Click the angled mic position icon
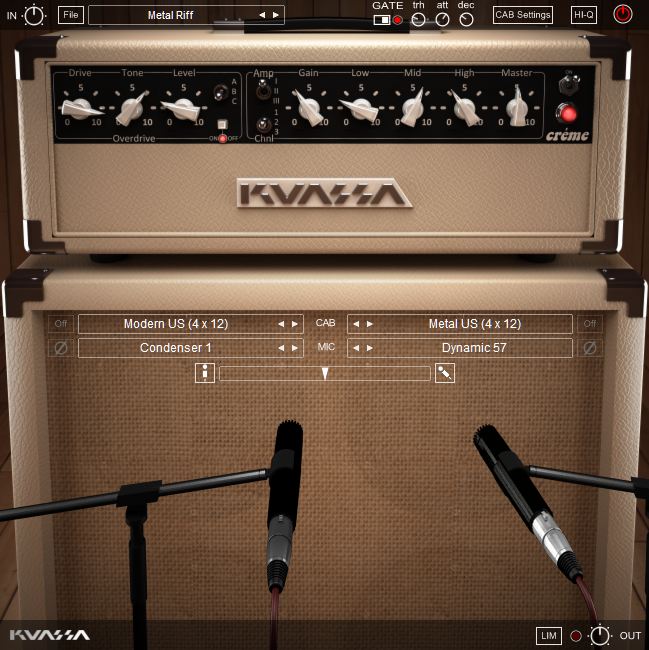Image resolution: width=649 pixels, height=650 pixels. [445, 373]
